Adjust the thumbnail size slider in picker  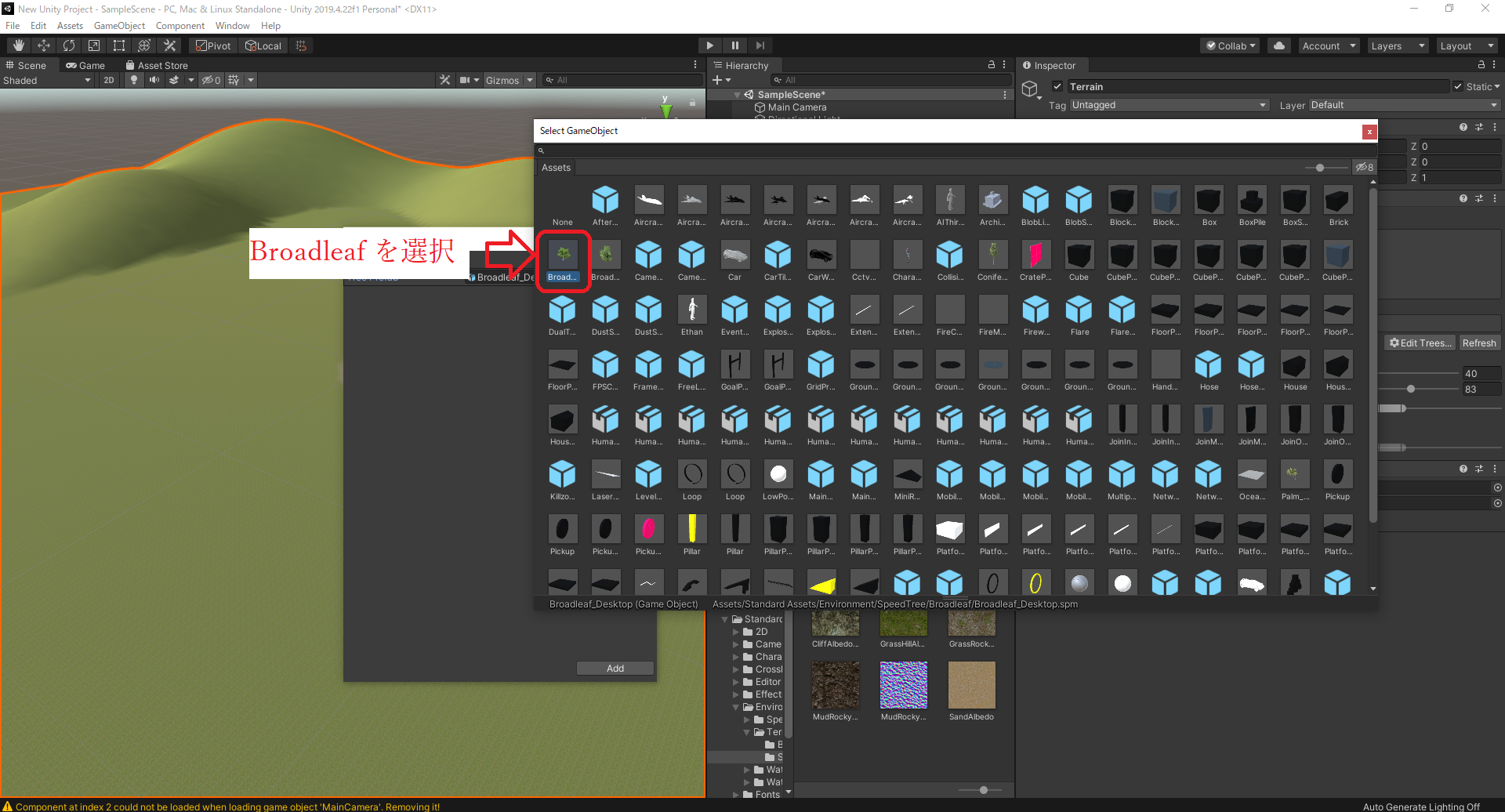tap(1321, 168)
